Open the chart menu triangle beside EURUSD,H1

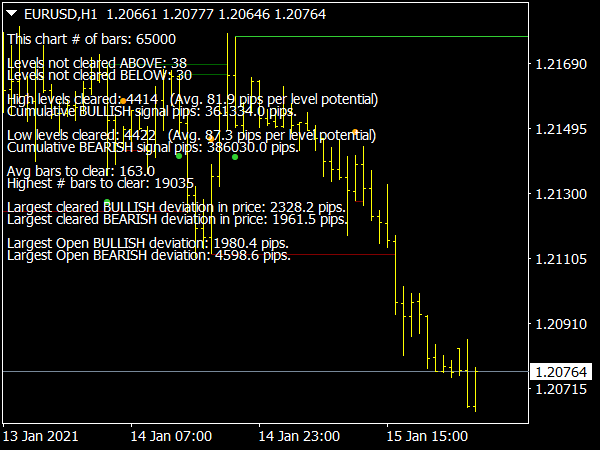(x=12, y=14)
